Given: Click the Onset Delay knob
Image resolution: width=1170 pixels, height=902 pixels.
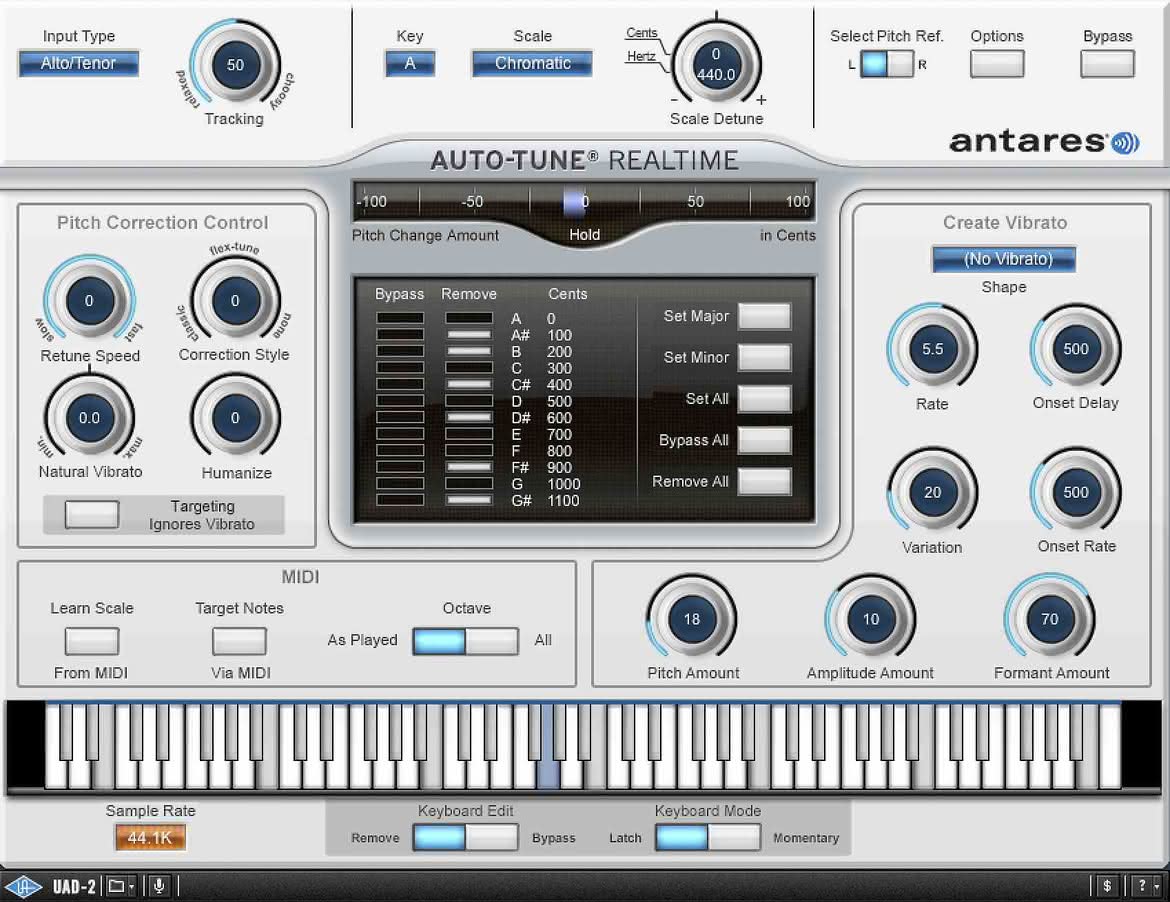Looking at the screenshot, I should tap(1076, 349).
